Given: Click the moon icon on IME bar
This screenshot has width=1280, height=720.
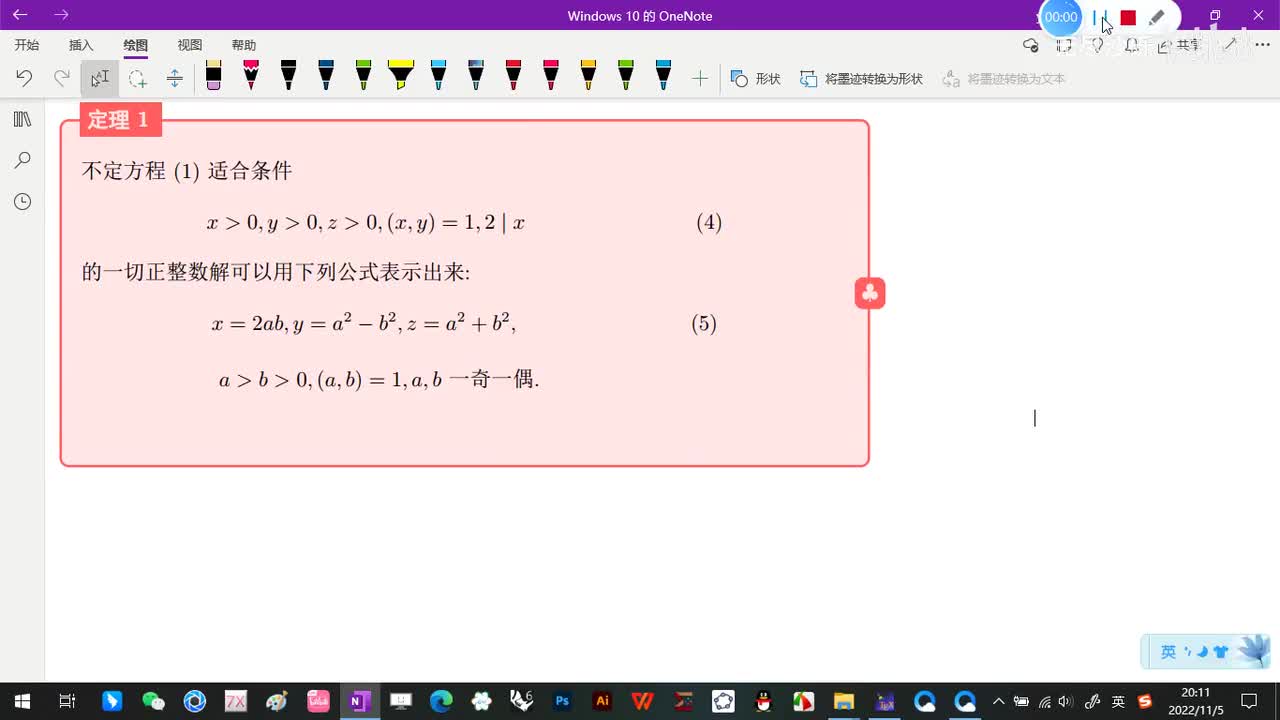Looking at the screenshot, I should pos(1201,652).
